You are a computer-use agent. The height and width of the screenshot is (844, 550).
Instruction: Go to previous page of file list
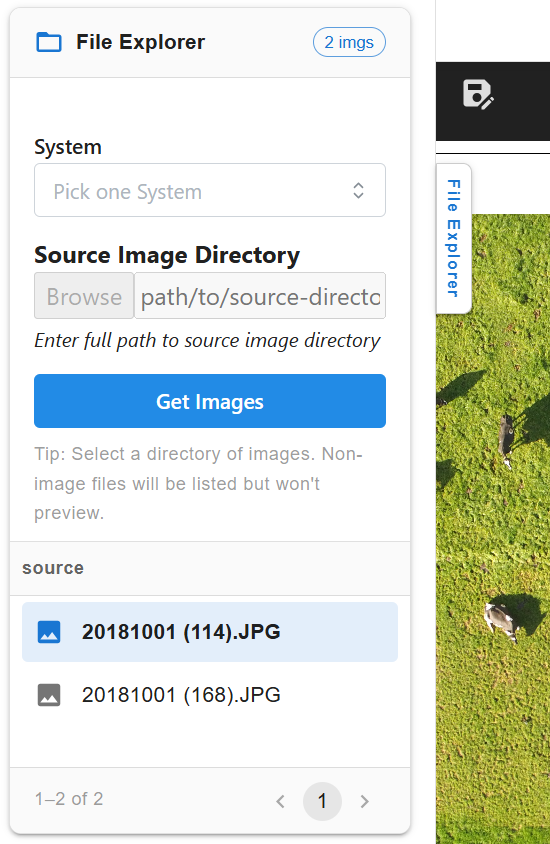(x=280, y=801)
